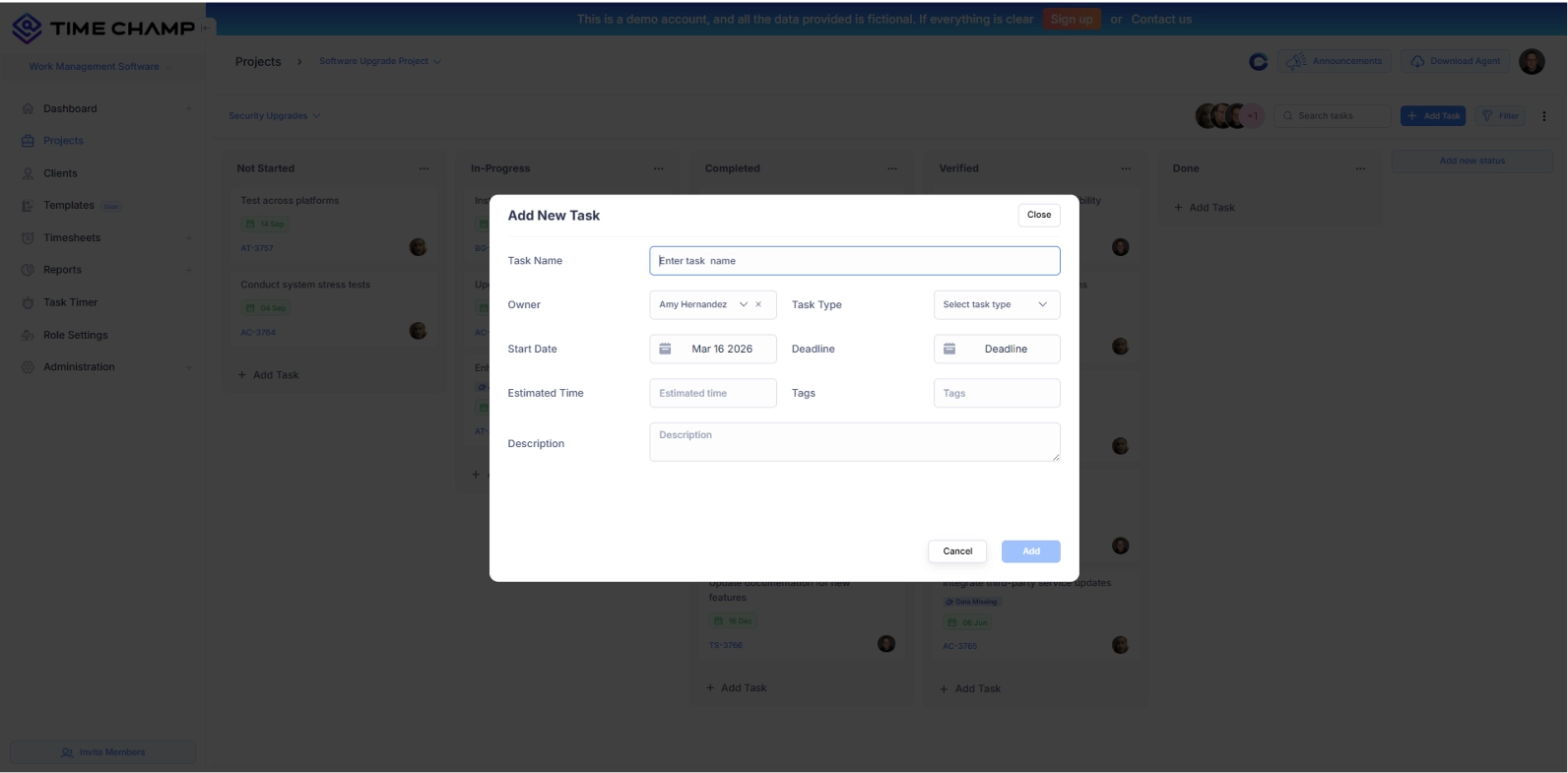Image resolution: width=1568 pixels, height=773 pixels.
Task: Click the Timesheets icon in sidebar
Action: tap(28, 238)
